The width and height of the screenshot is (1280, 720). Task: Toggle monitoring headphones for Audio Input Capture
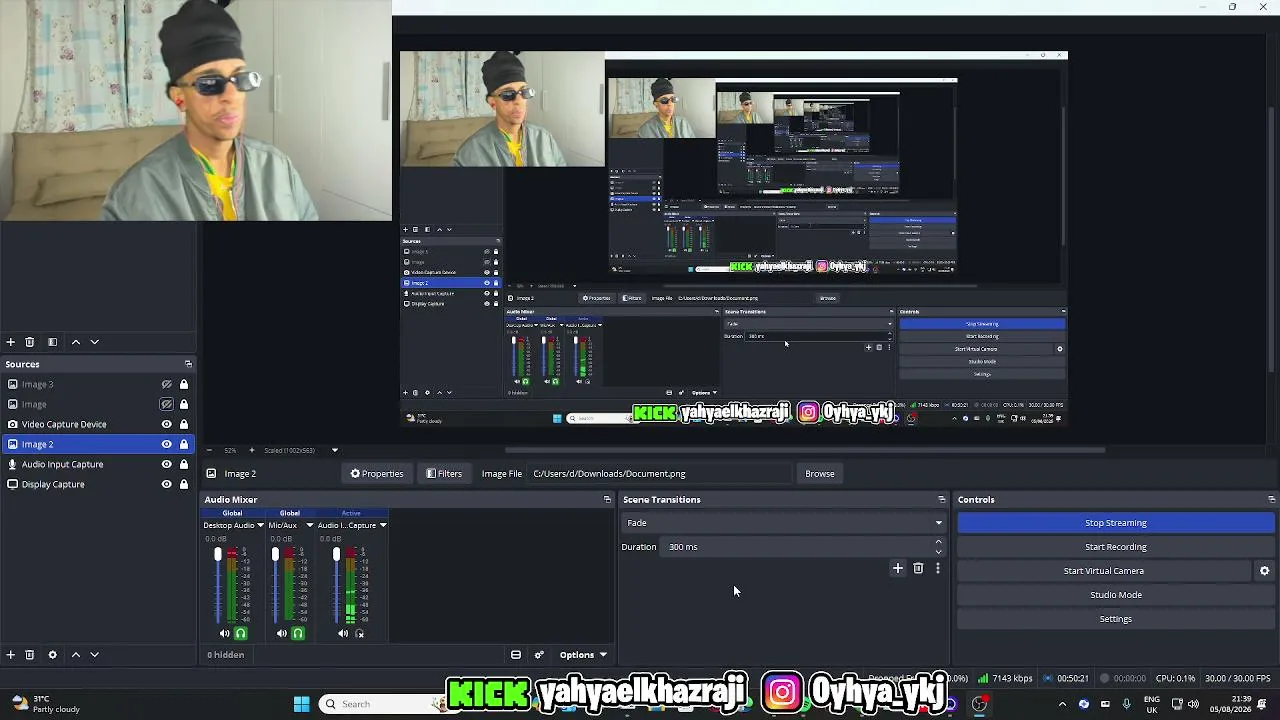click(359, 633)
